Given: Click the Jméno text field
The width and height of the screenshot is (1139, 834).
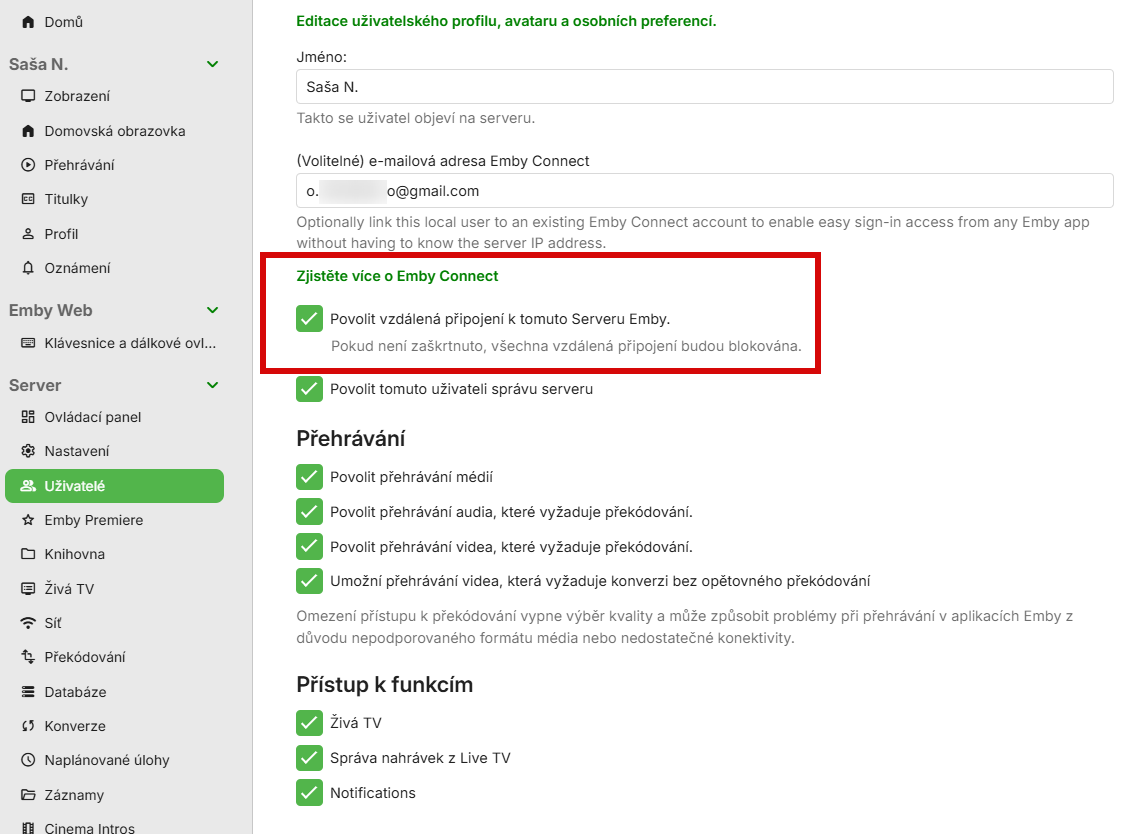Looking at the screenshot, I should point(705,87).
